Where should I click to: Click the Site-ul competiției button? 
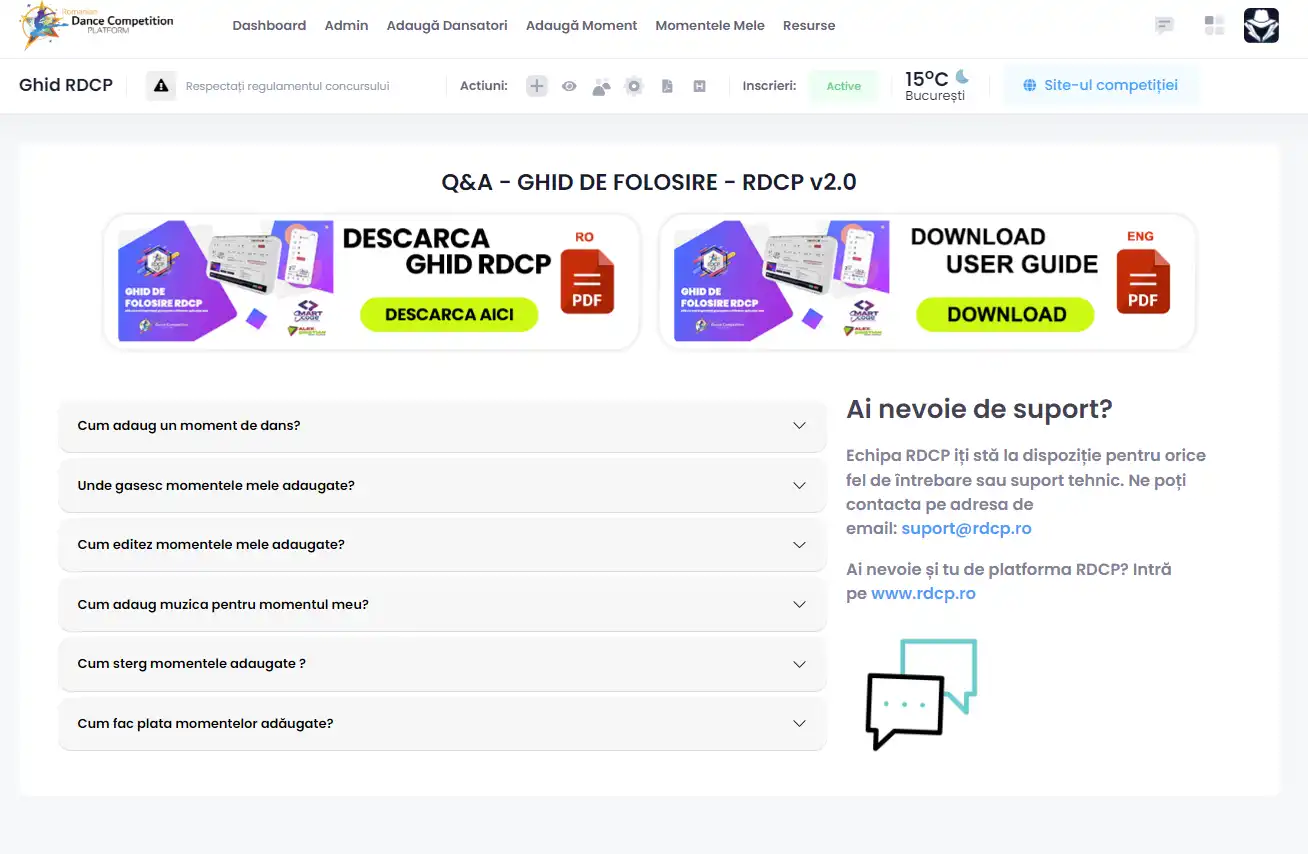click(1100, 86)
